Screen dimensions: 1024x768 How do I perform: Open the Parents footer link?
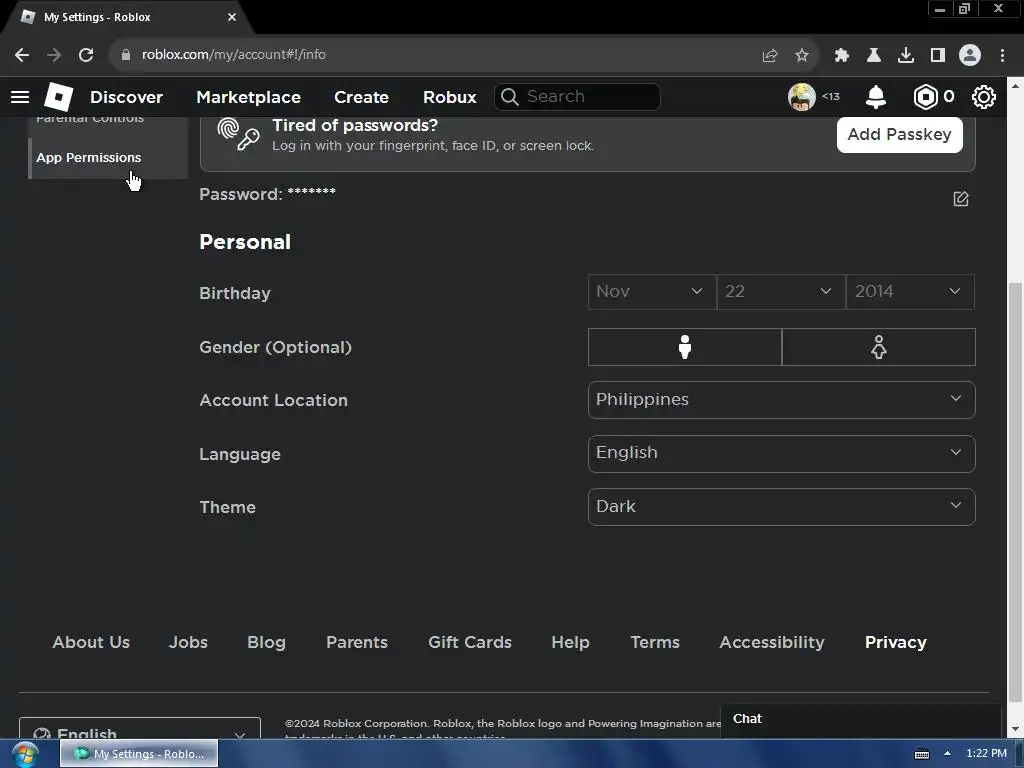357,642
